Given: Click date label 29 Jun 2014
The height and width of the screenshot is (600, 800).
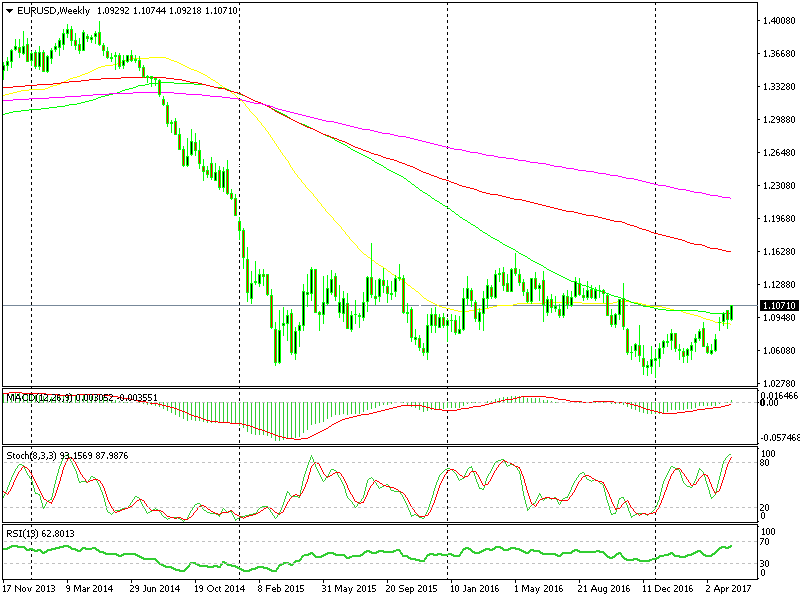Looking at the screenshot, I should (155, 589).
